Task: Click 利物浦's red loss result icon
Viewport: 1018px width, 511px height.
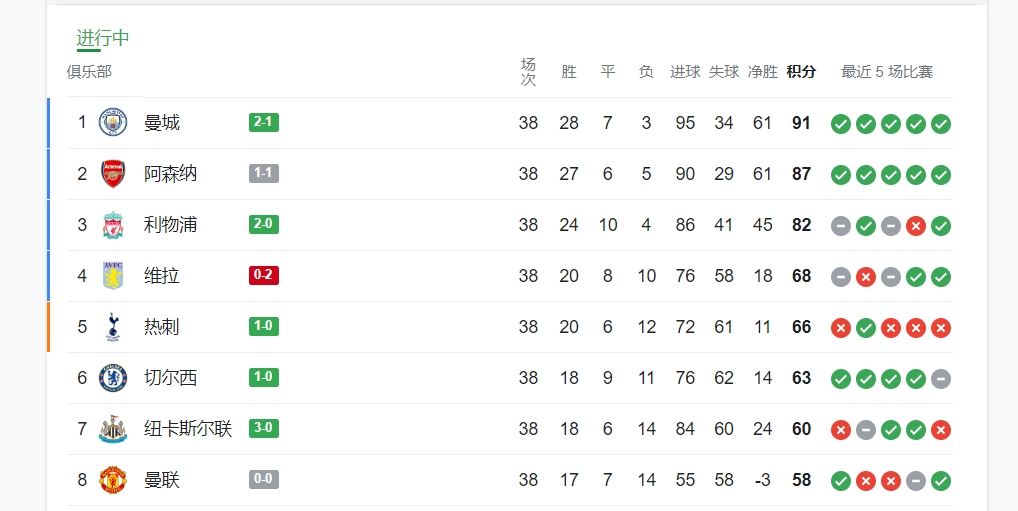Action: pyautogui.click(x=916, y=226)
